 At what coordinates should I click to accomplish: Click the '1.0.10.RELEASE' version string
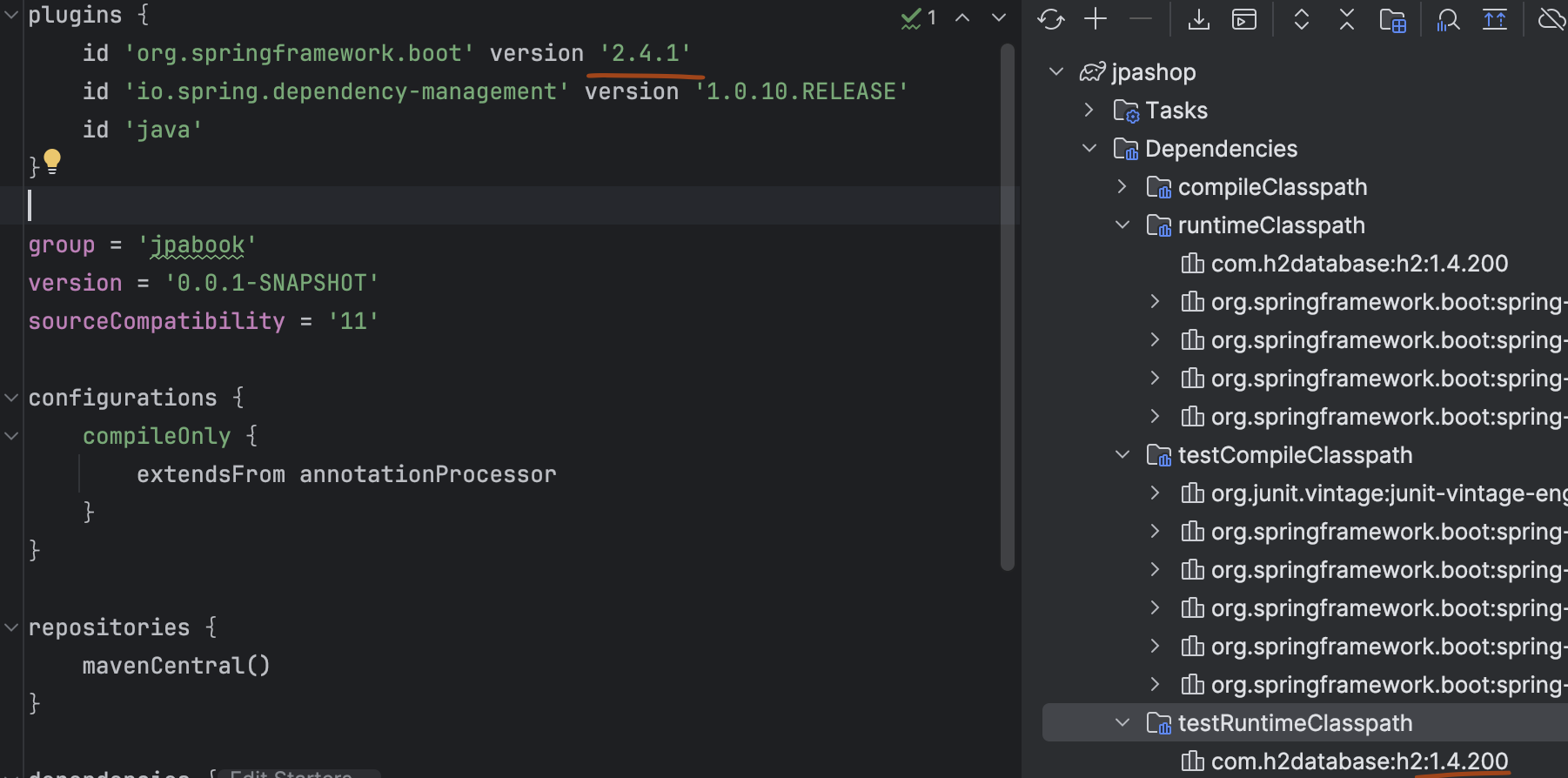click(x=801, y=91)
